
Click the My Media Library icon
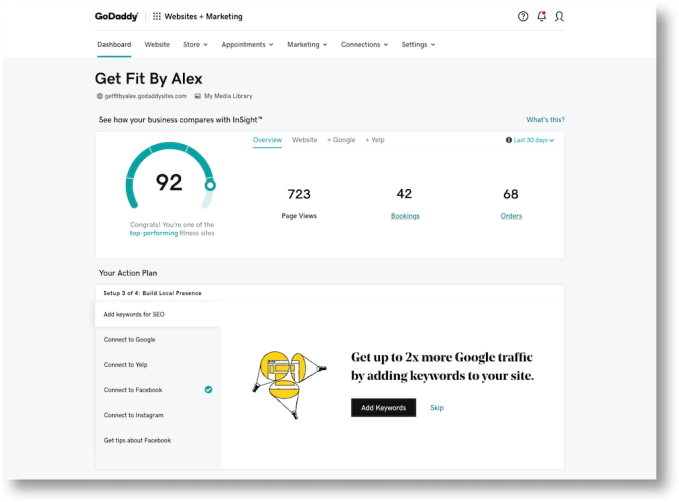coord(198,96)
